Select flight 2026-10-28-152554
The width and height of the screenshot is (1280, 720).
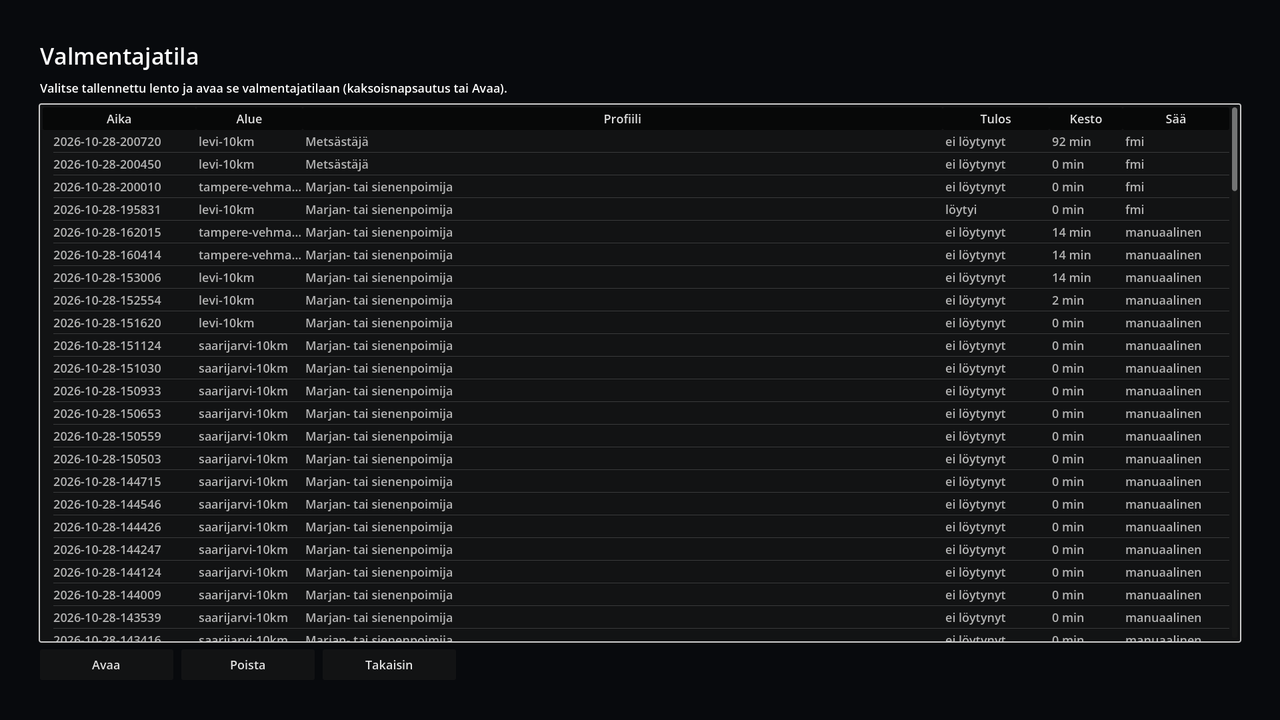[641, 300]
